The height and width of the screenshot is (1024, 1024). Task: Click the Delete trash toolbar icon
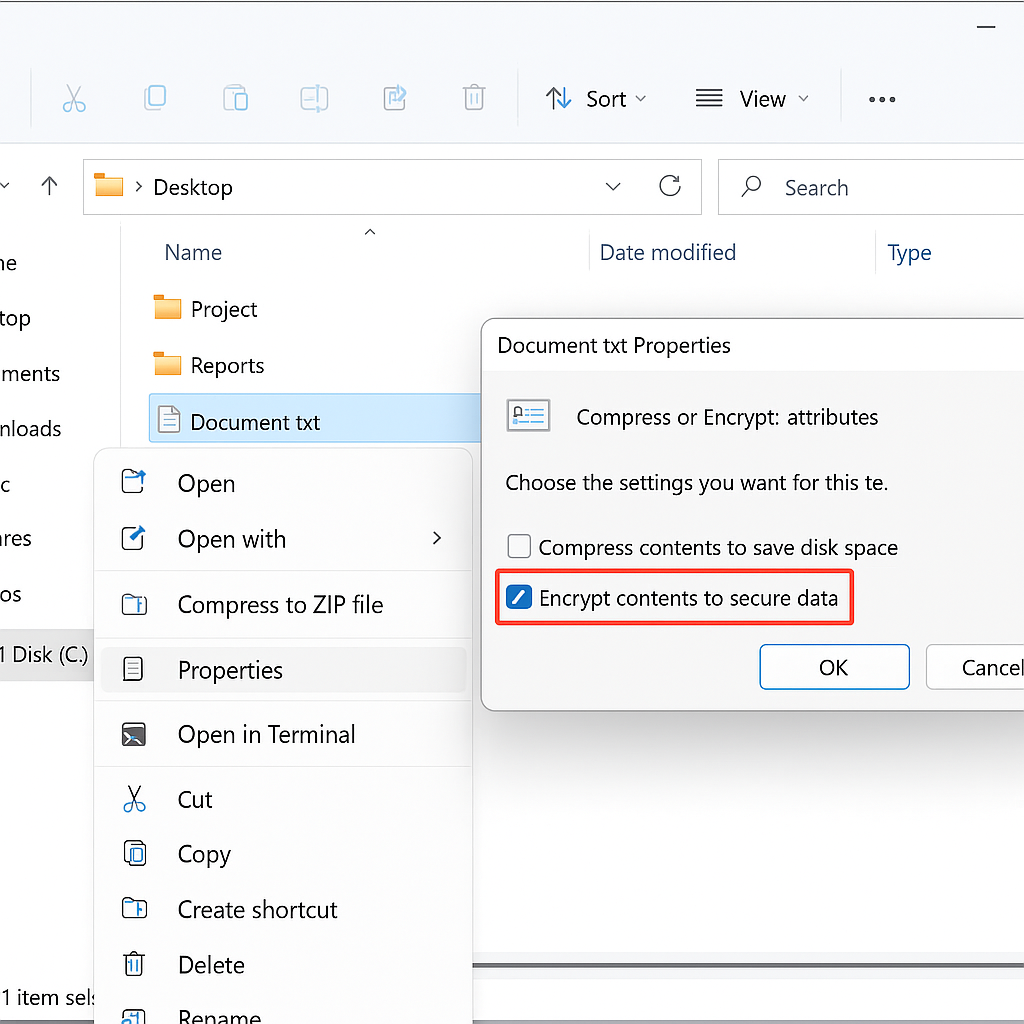[473, 98]
